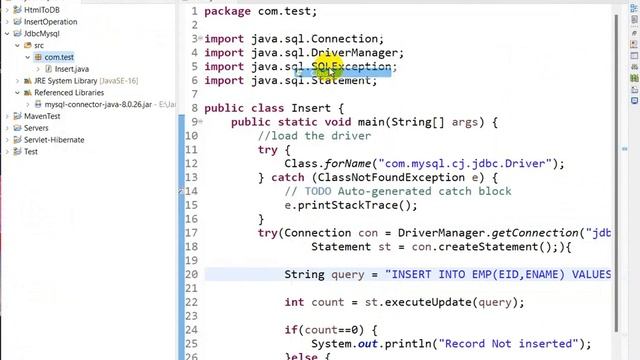Expand the MavenTest project
Screen dimensions: 640x360
(x=7, y=116)
